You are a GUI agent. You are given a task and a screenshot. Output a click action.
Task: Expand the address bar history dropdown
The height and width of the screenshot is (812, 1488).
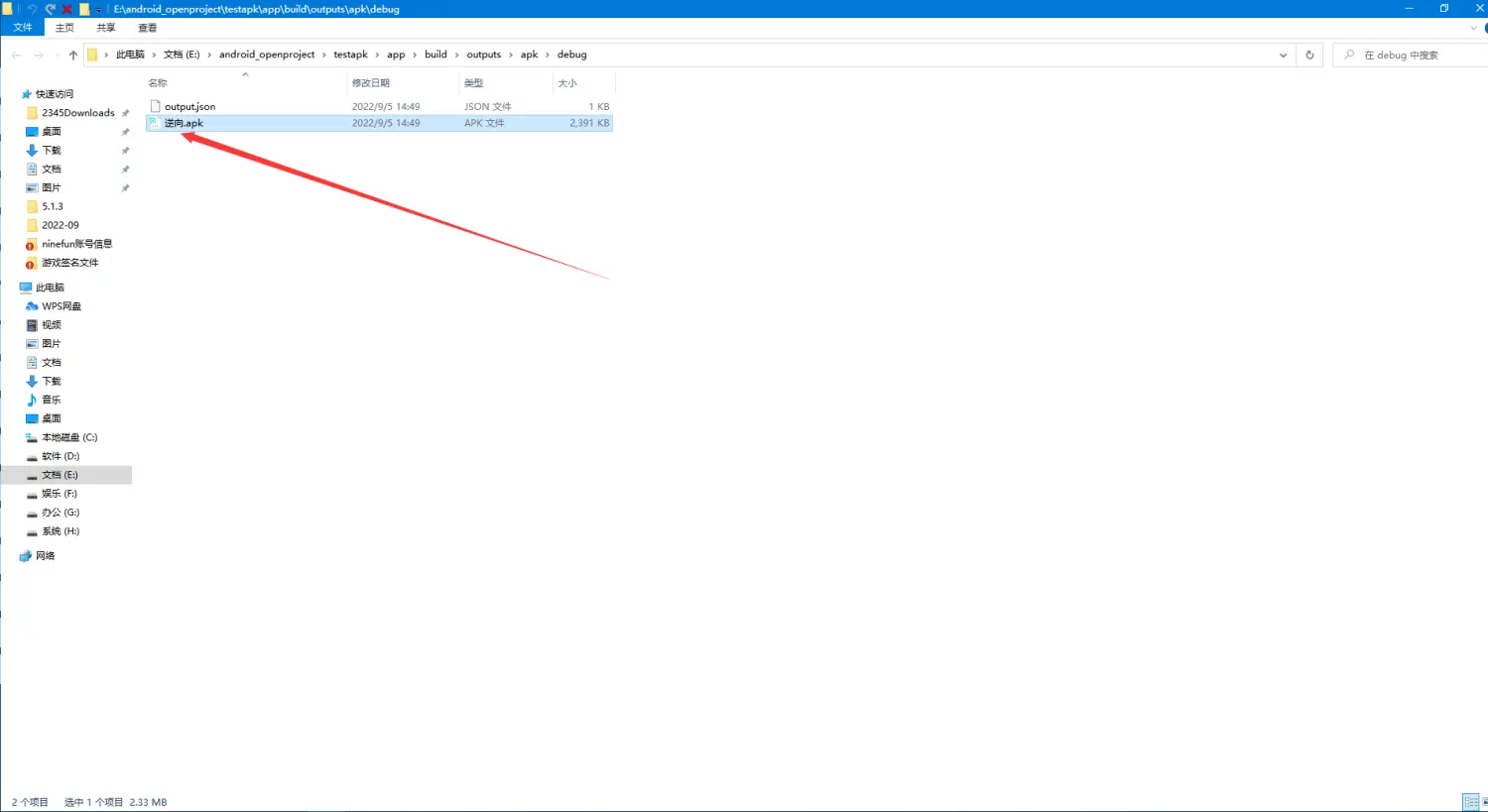[x=1283, y=55]
